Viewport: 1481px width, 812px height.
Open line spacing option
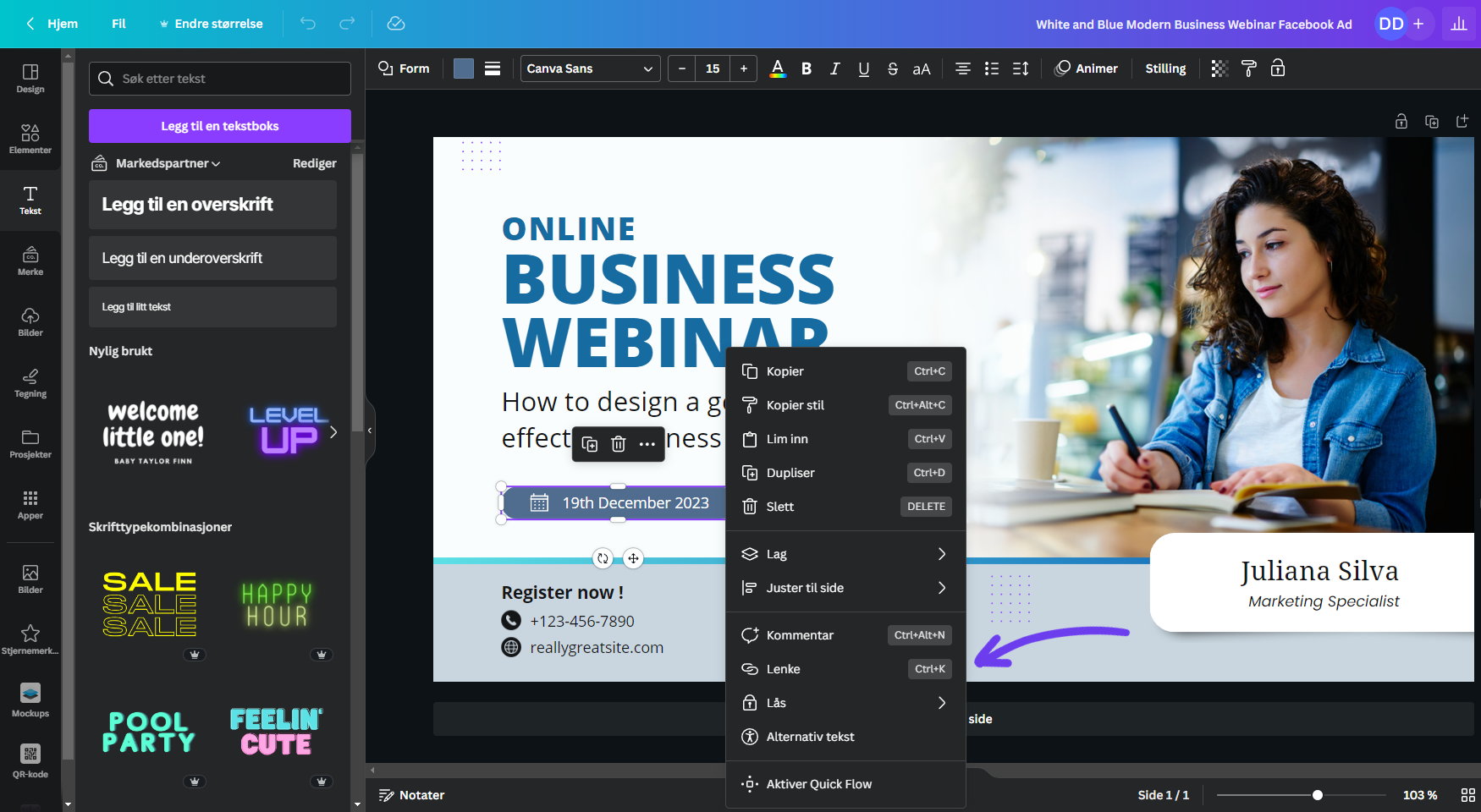[x=1021, y=69]
